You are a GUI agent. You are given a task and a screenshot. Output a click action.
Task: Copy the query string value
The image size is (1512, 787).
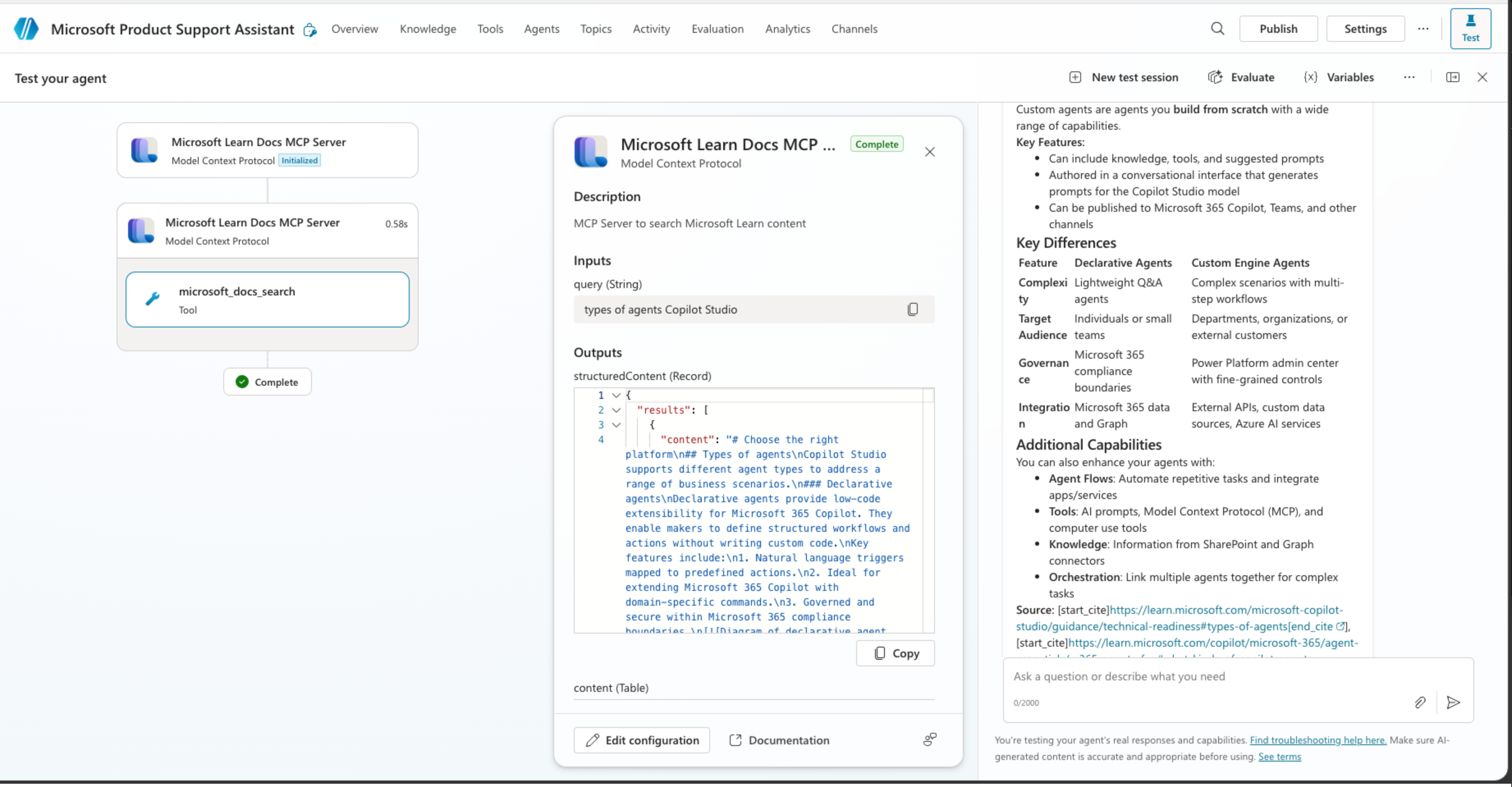(x=912, y=309)
